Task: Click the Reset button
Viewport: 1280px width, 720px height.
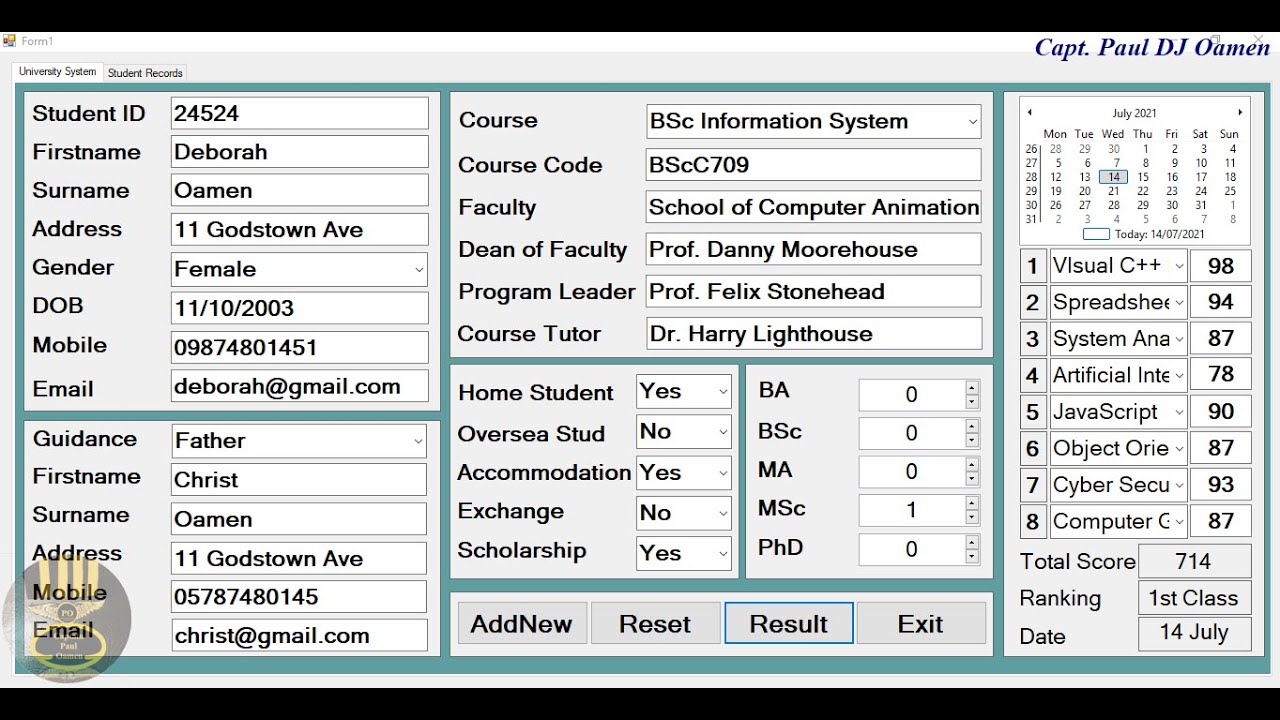Action: [655, 624]
